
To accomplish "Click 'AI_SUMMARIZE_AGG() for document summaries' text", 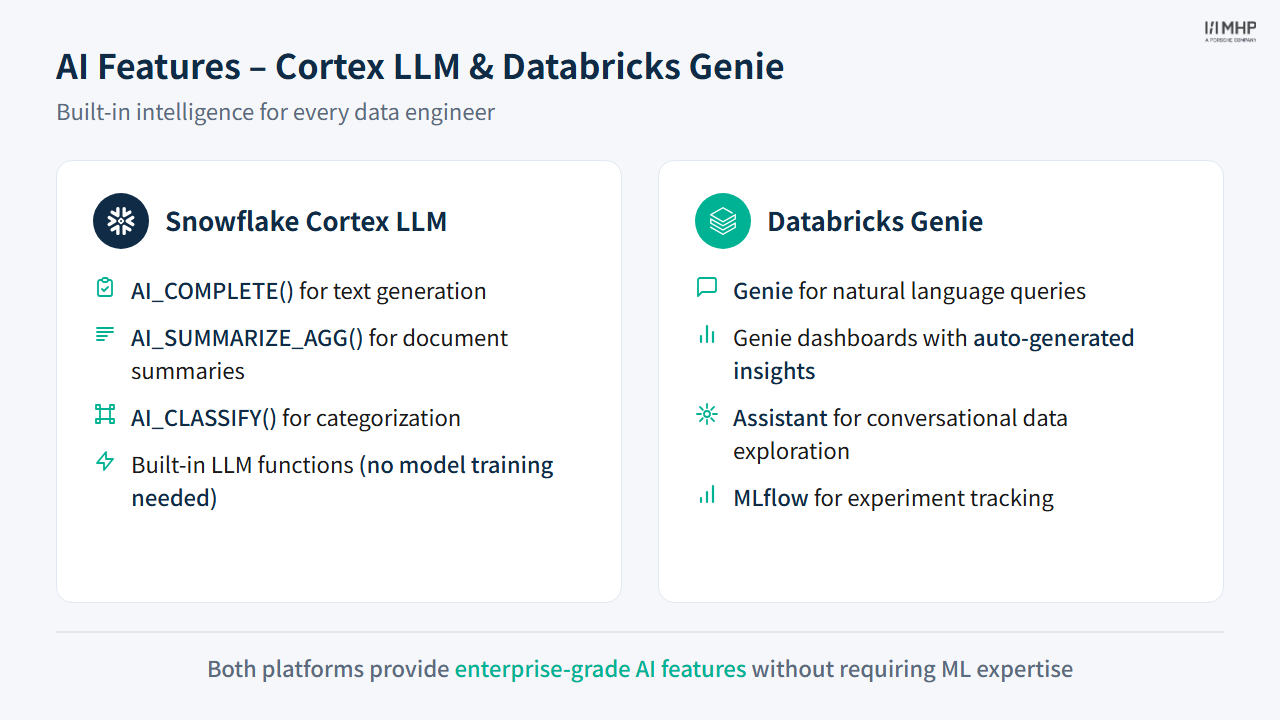I will click(x=320, y=354).
